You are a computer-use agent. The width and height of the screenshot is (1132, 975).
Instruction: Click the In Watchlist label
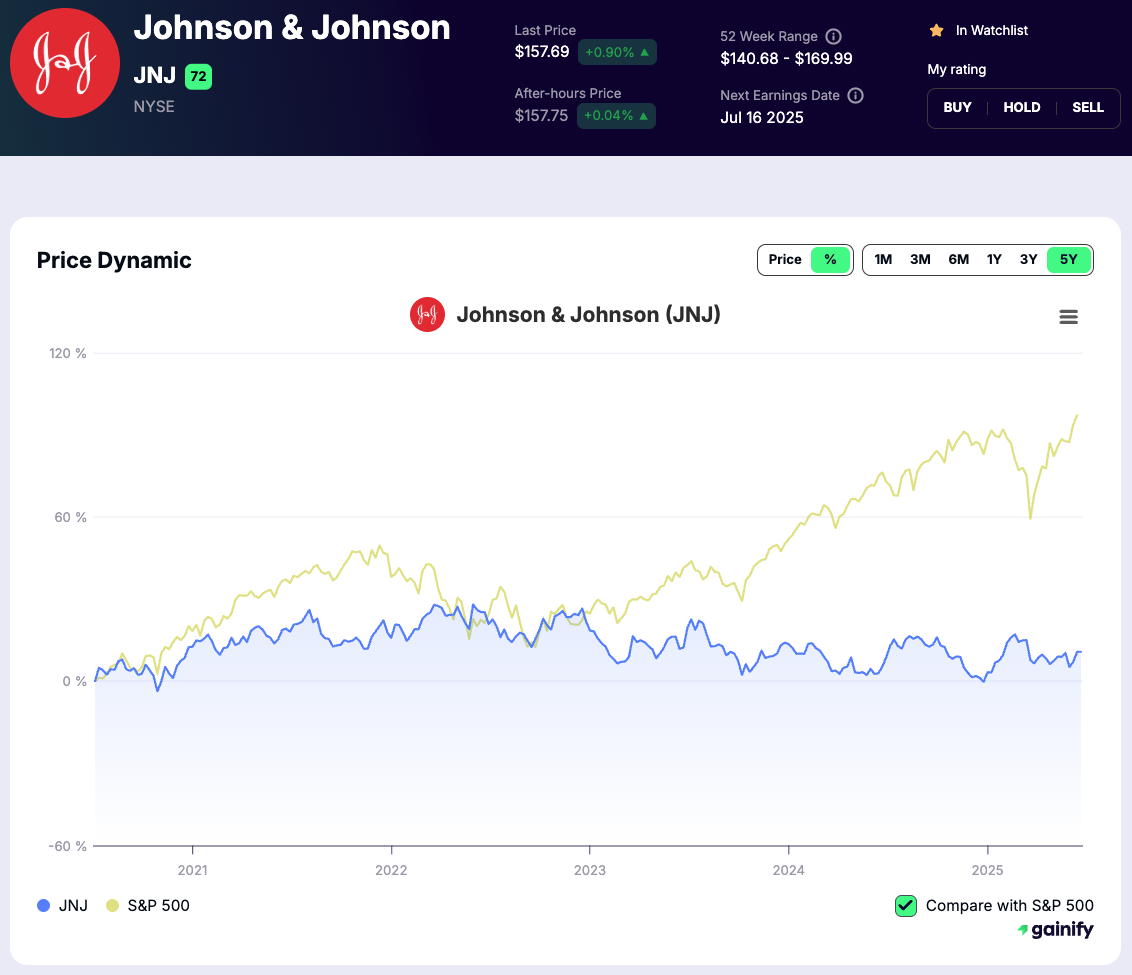point(991,30)
